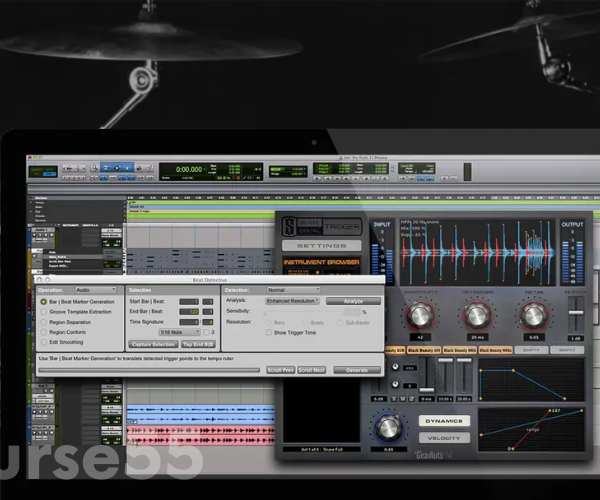
Task: Tick the triplet '3' checkbox beside 1/16 Note
Action: pyautogui.click(x=206, y=332)
